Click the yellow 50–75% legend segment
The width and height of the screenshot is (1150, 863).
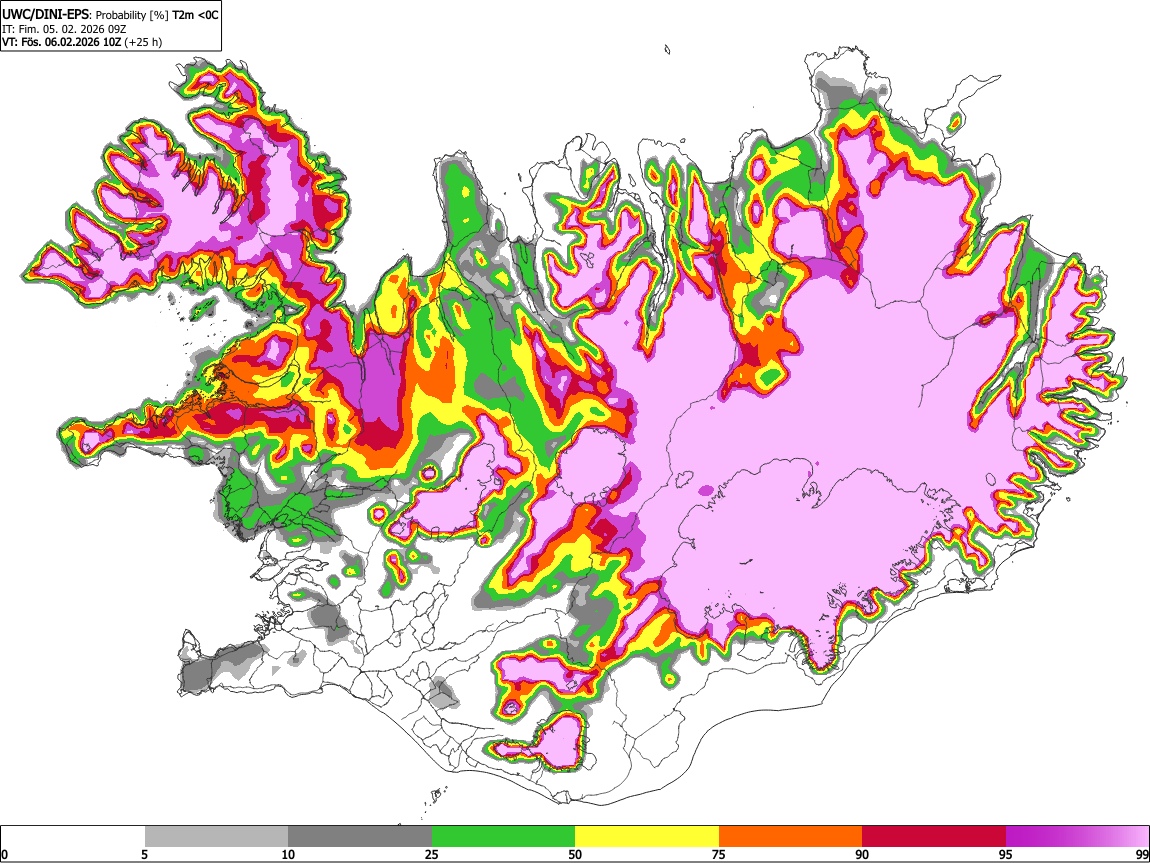pyautogui.click(x=647, y=837)
